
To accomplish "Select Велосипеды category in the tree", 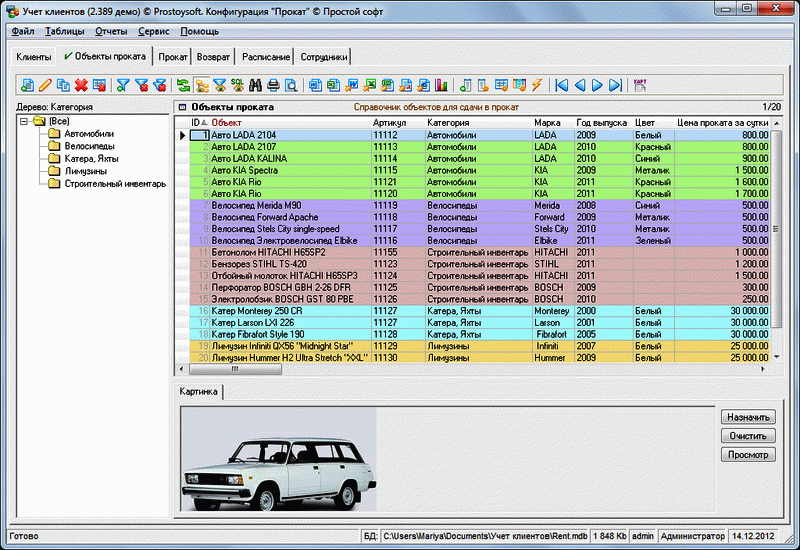I will coord(88,146).
